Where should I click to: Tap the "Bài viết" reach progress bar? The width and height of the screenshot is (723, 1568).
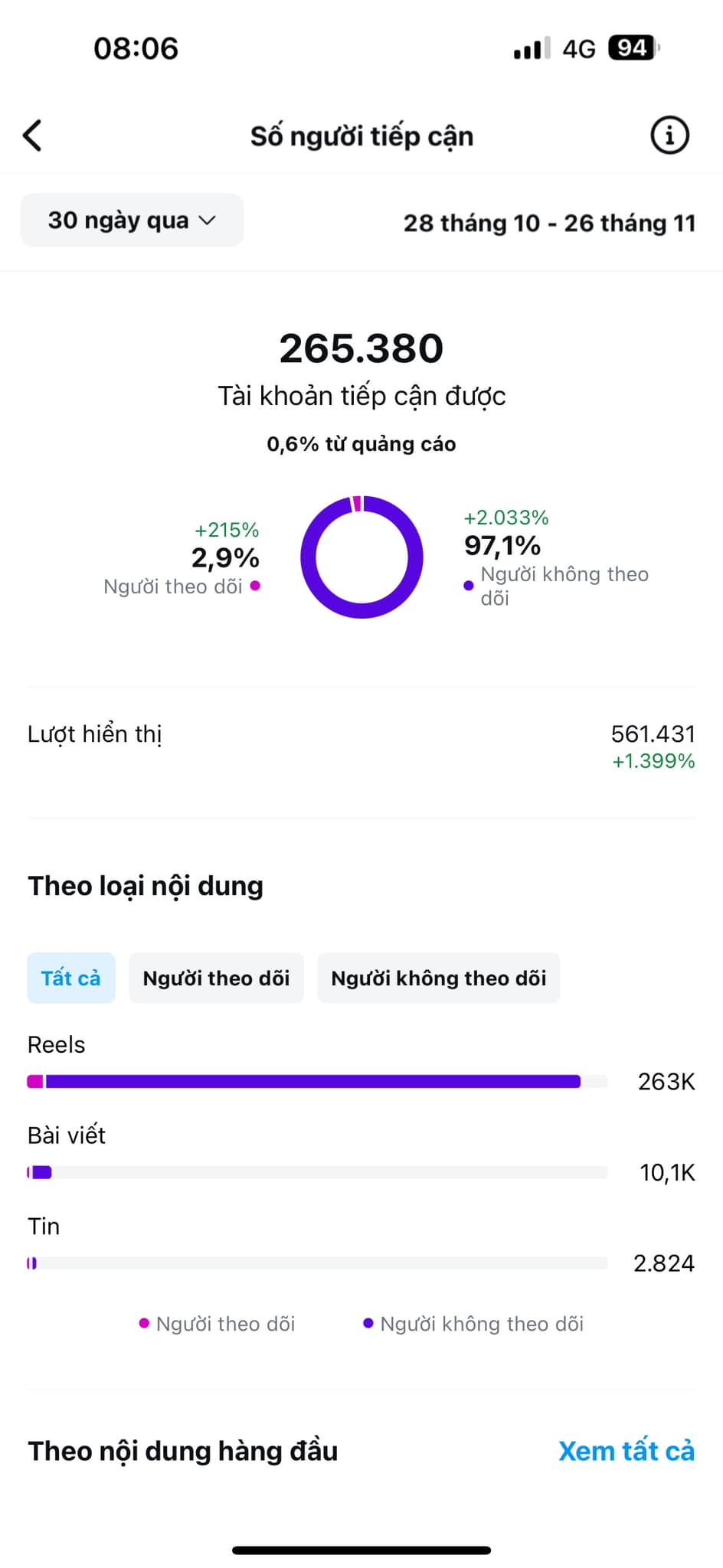click(x=316, y=1172)
